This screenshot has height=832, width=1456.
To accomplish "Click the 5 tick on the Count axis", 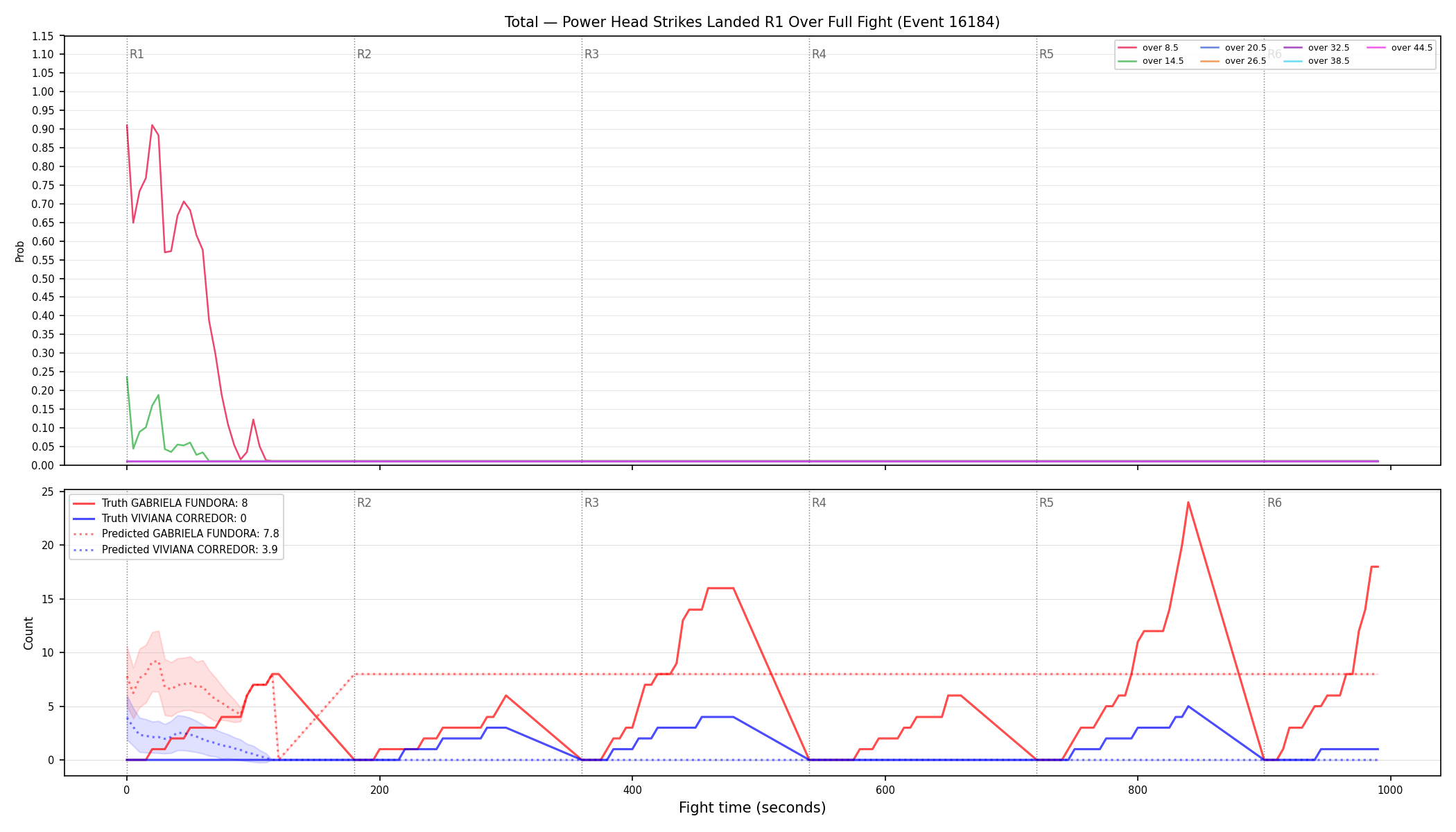I will pyautogui.click(x=51, y=707).
